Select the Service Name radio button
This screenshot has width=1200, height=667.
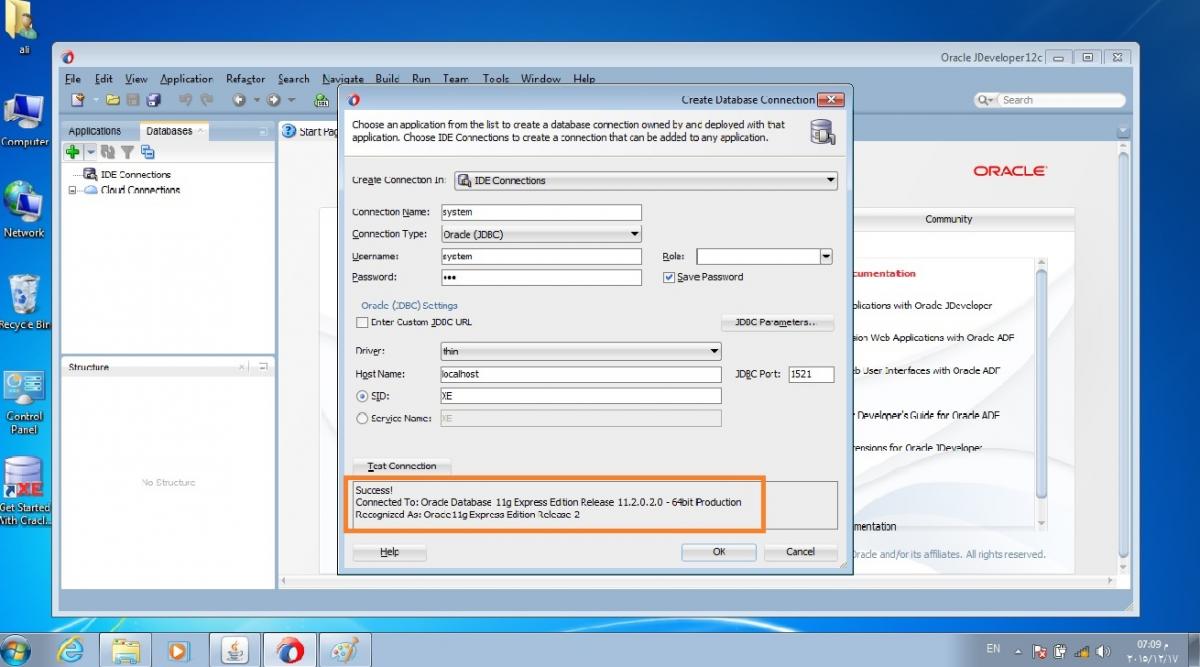[362, 419]
